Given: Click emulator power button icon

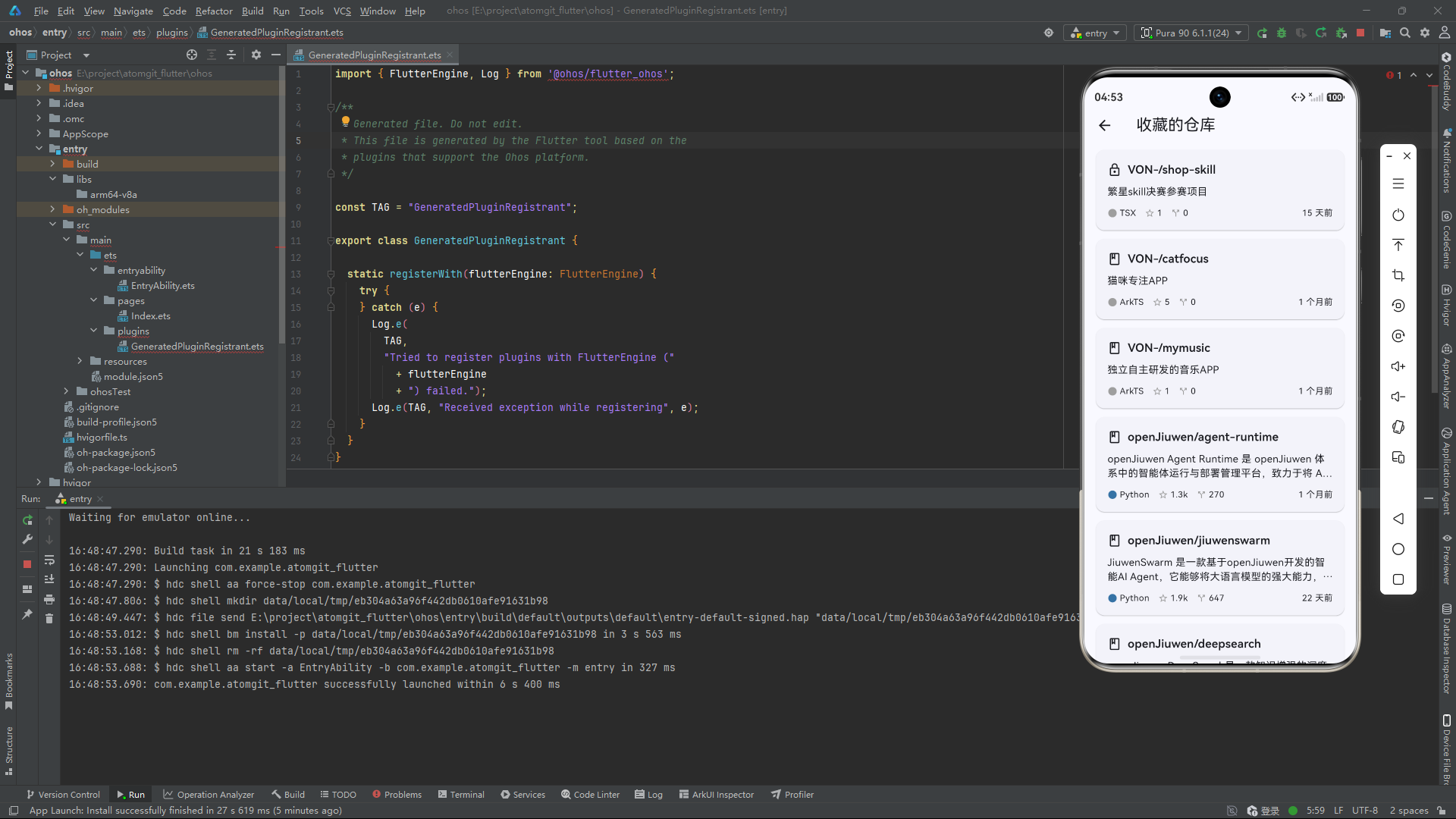Looking at the screenshot, I should tap(1398, 215).
